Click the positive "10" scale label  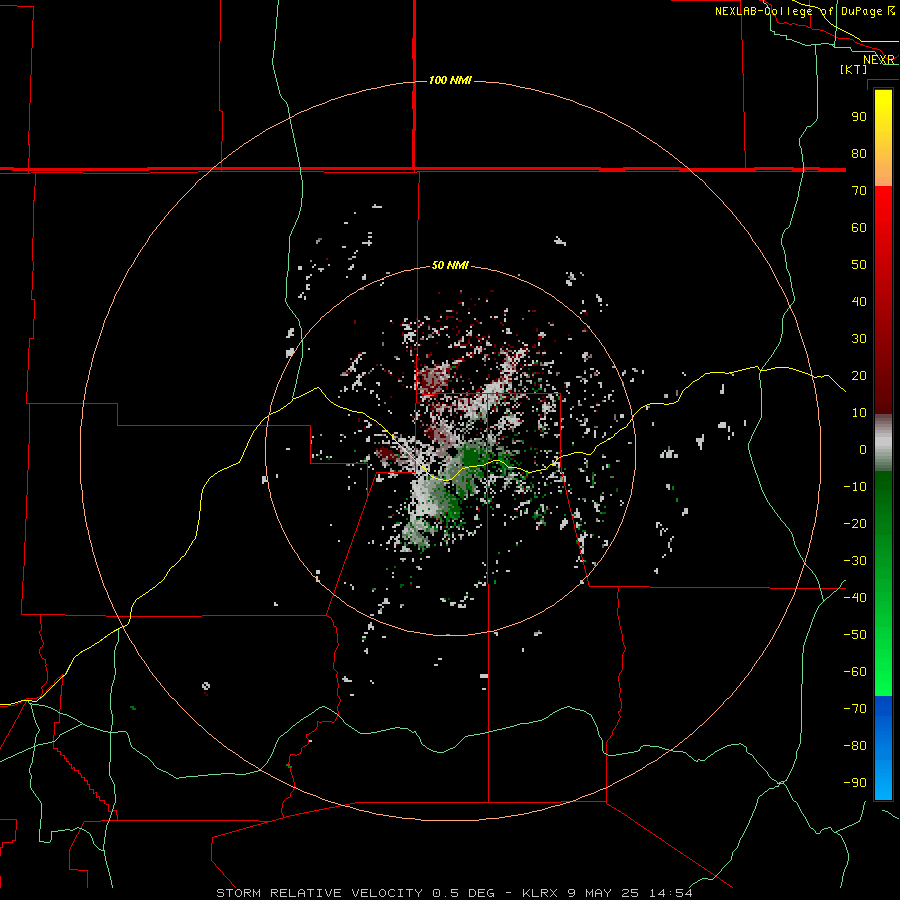click(859, 413)
